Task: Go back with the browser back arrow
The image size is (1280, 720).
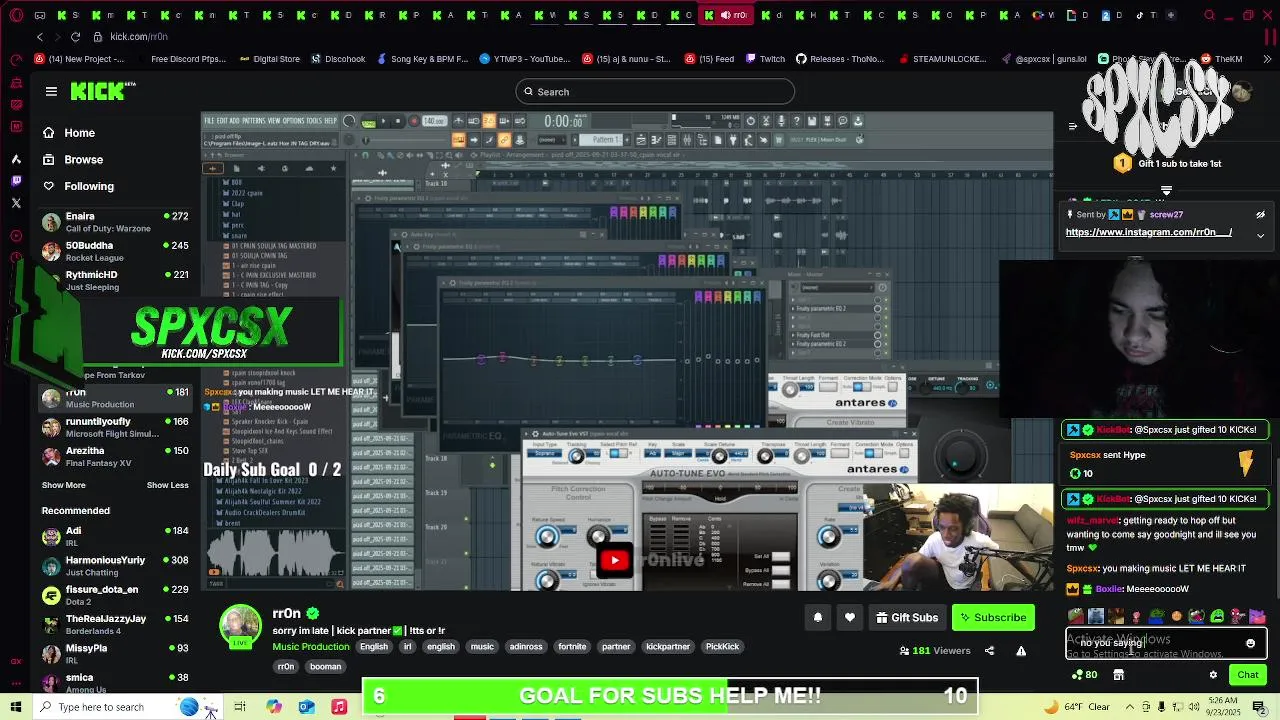Action: tap(40, 37)
